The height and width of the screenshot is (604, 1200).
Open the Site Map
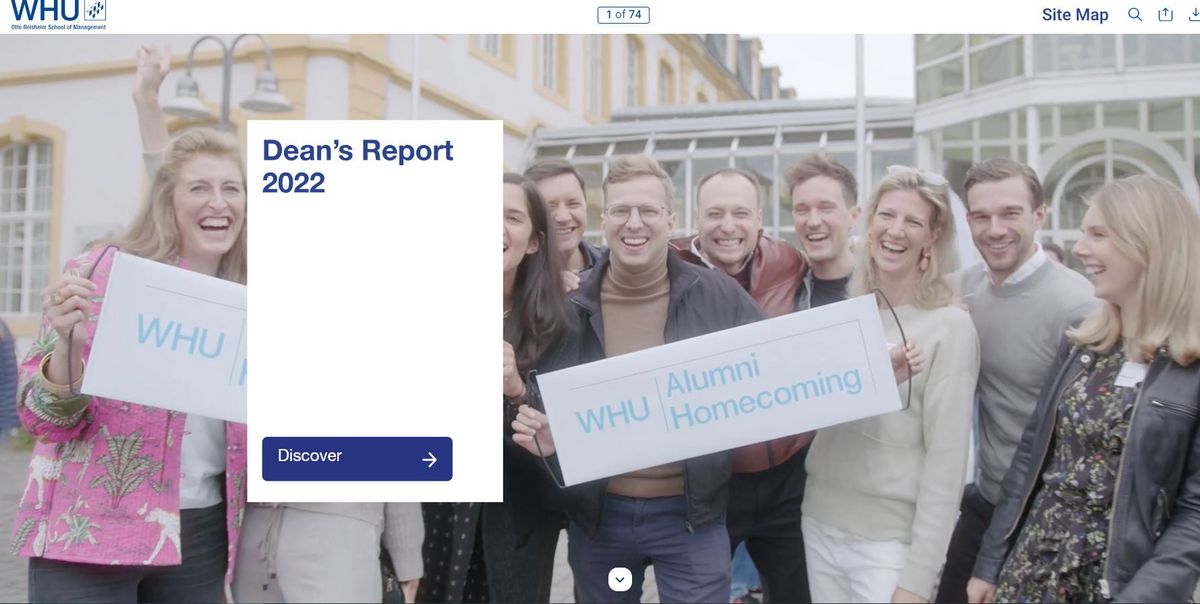pyautogui.click(x=1075, y=14)
